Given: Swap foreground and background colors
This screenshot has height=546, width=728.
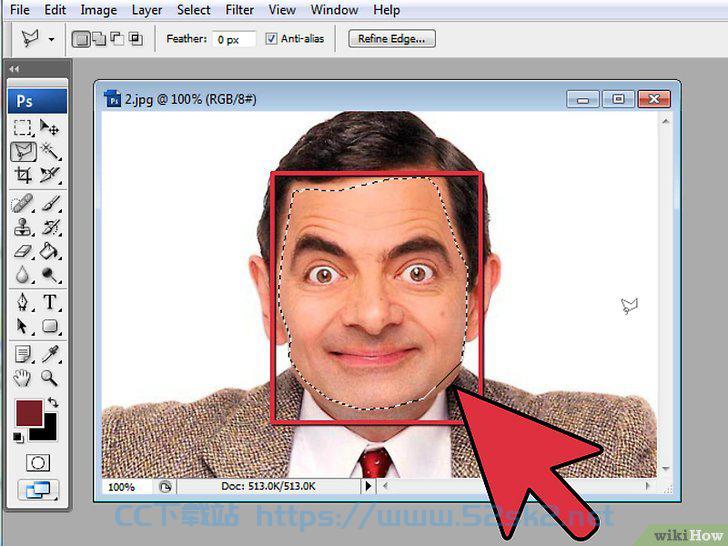Looking at the screenshot, I should (52, 402).
